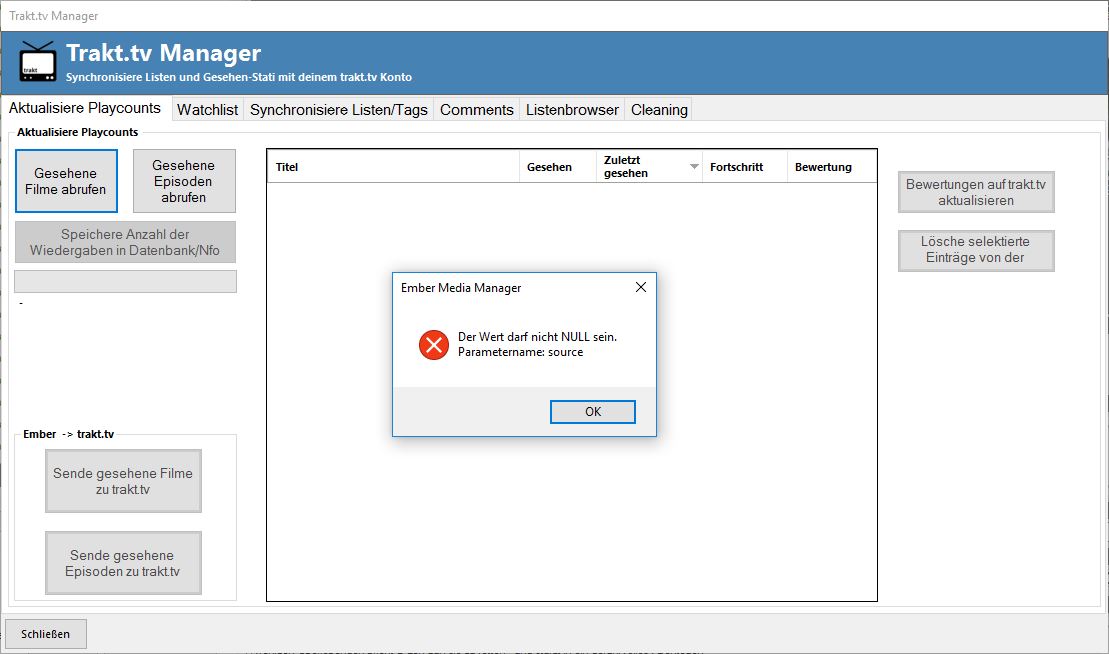Screen dimensions: 1109x654
Task: Click the error message text 'Der Wert darf nicht NULL sein.'
Action: (538, 337)
